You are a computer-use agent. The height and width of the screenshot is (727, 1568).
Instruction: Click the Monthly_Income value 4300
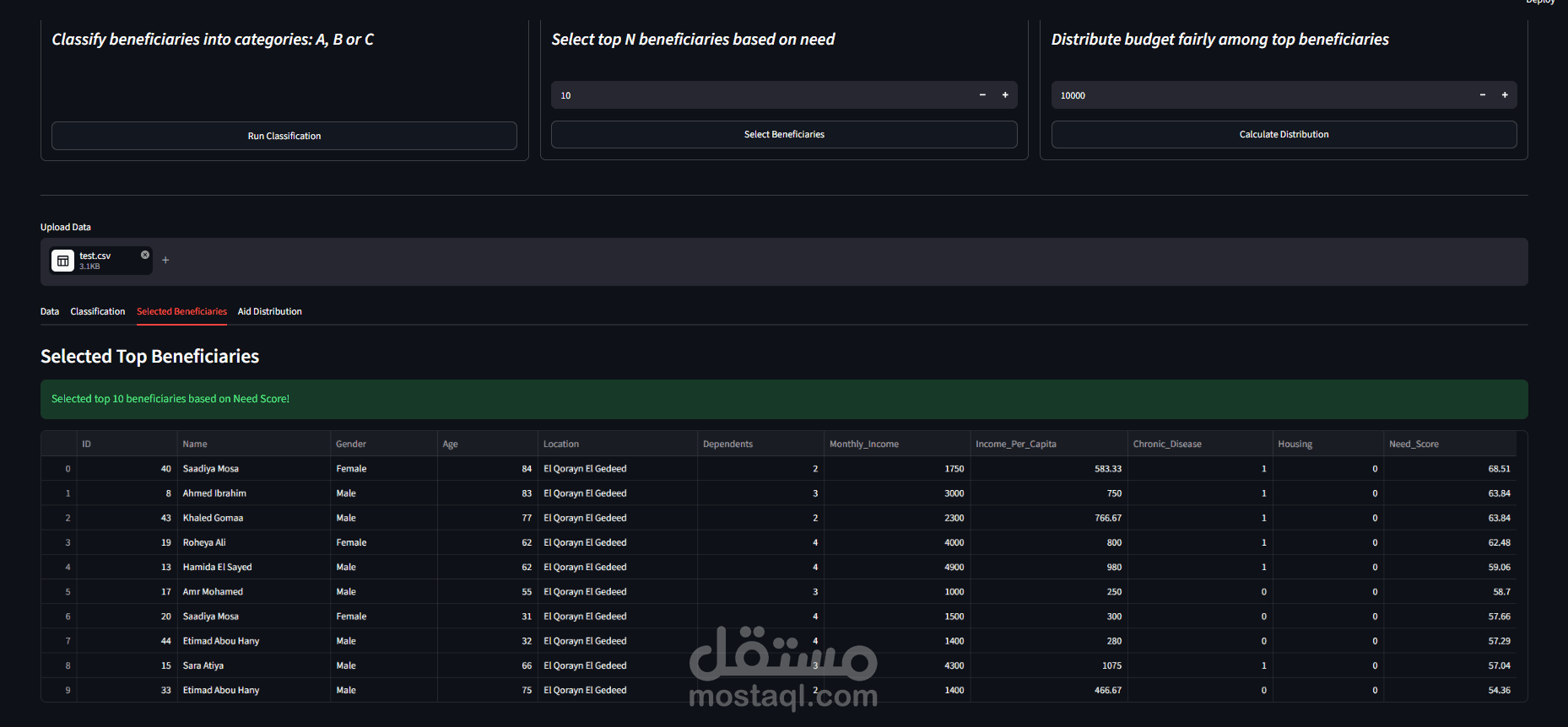(897, 665)
